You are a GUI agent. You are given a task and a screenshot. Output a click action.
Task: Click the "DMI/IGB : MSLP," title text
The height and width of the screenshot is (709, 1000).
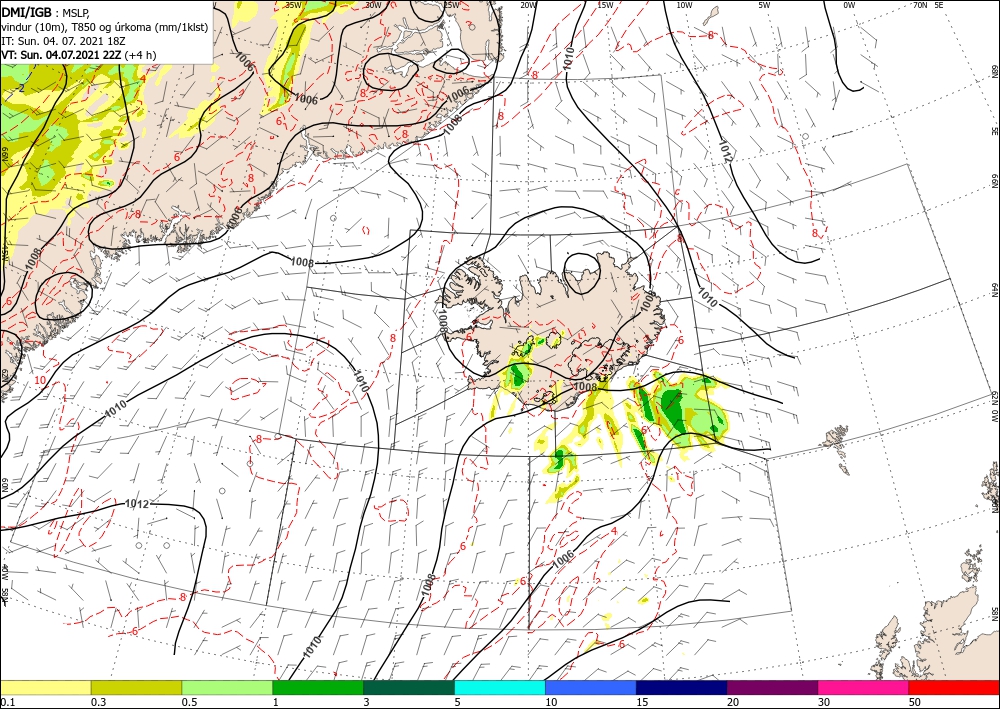click(46, 12)
